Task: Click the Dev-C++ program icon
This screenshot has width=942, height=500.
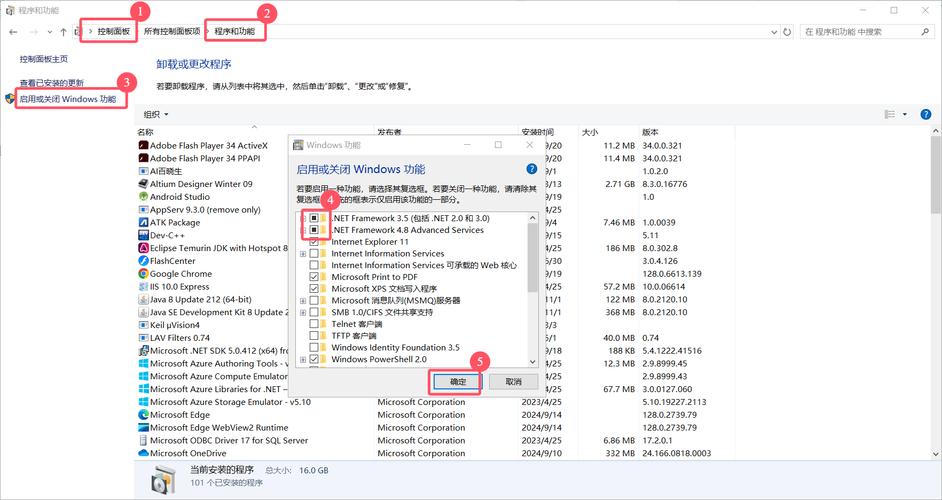Action: tap(143, 235)
